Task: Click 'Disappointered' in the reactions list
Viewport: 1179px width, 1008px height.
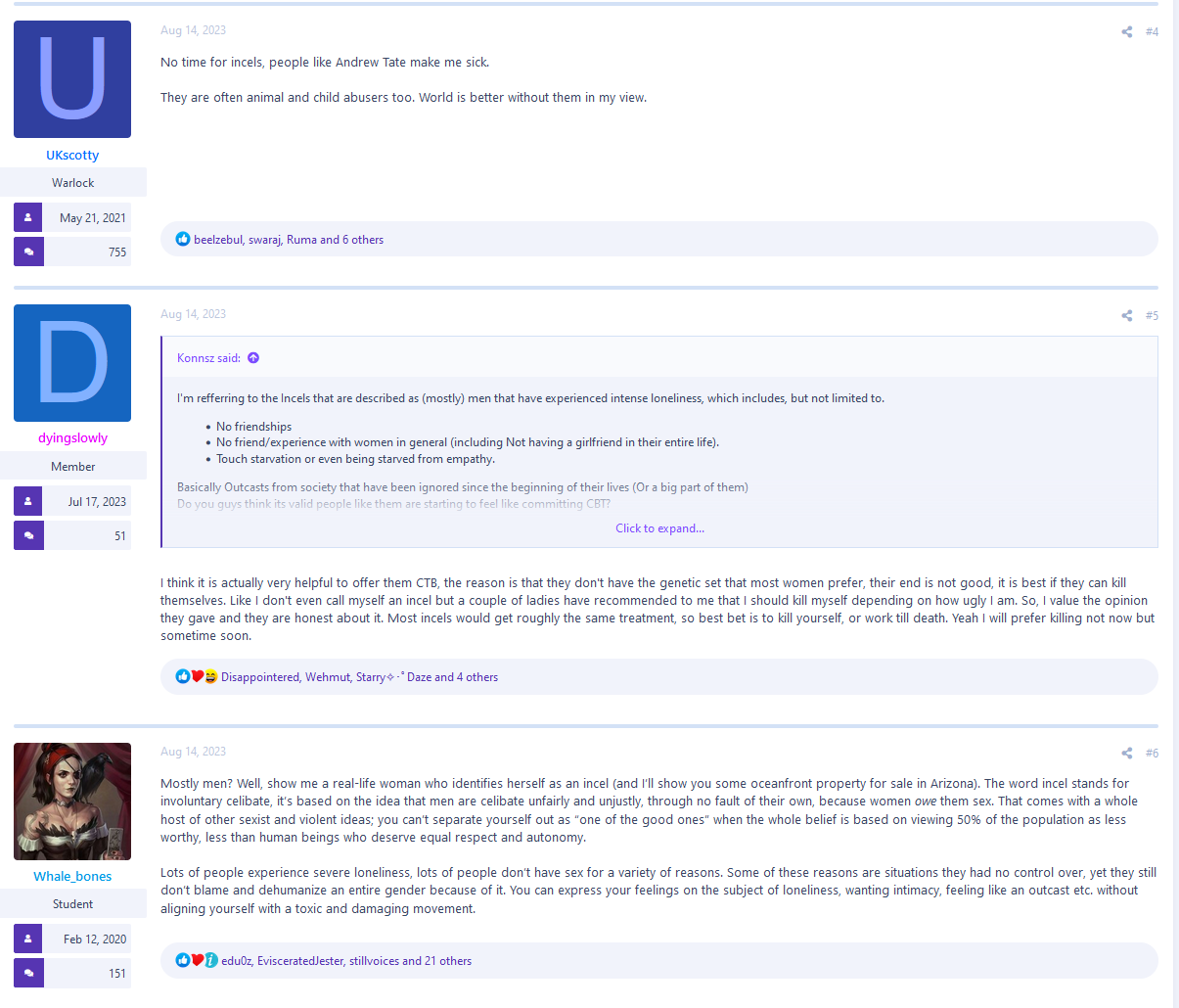Action: point(259,677)
